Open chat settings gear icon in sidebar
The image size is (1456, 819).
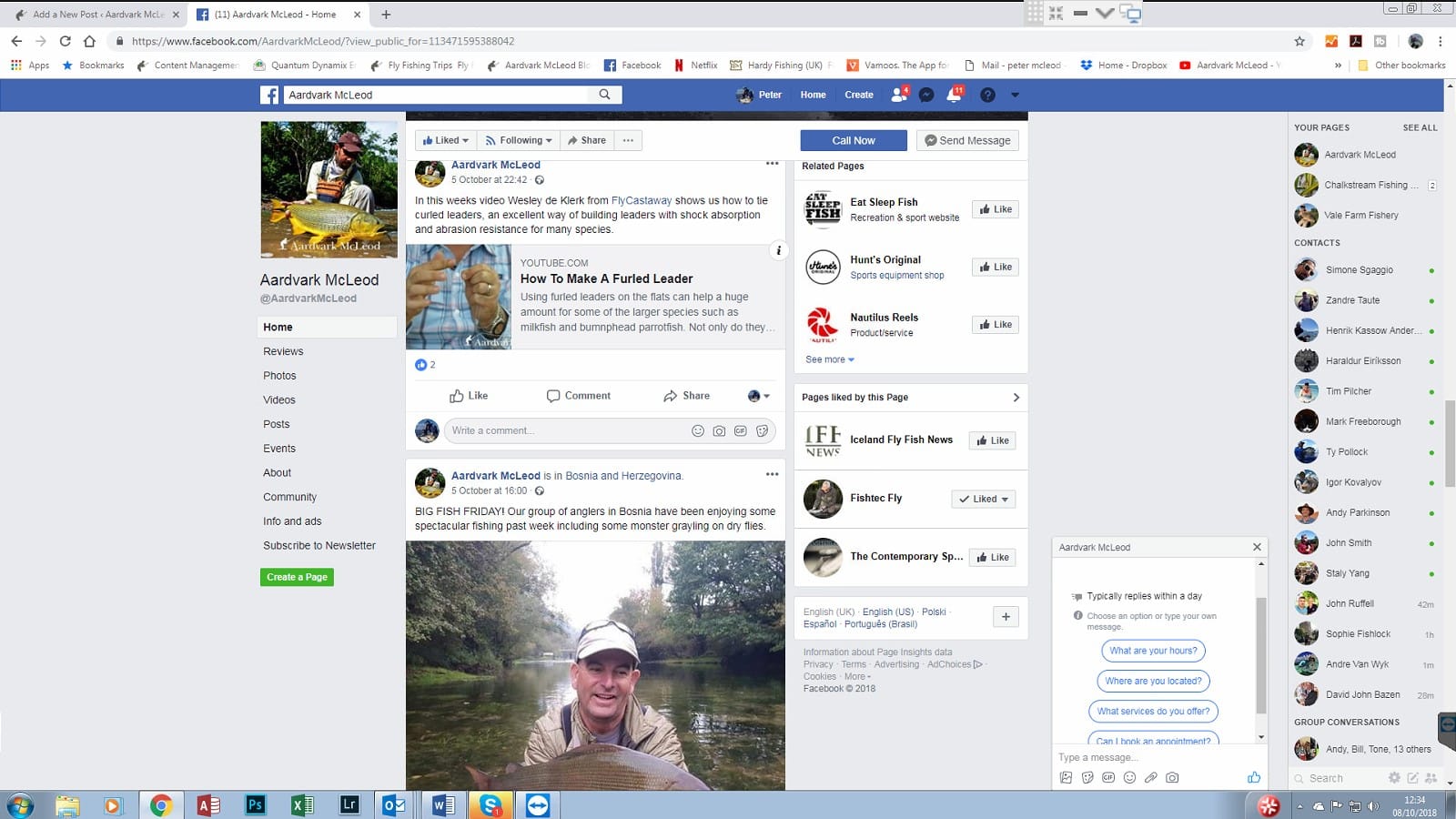click(x=1394, y=778)
